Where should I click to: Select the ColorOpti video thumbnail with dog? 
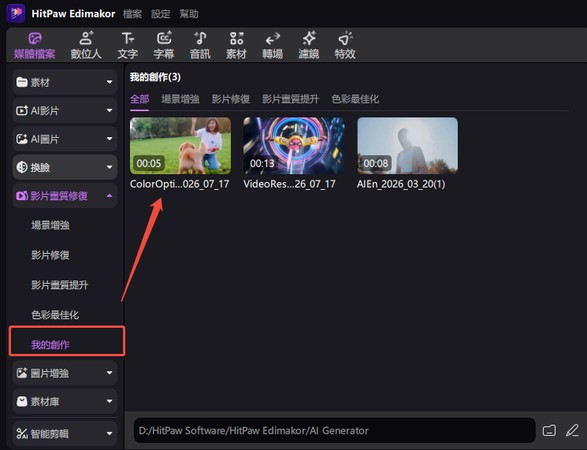[180, 146]
